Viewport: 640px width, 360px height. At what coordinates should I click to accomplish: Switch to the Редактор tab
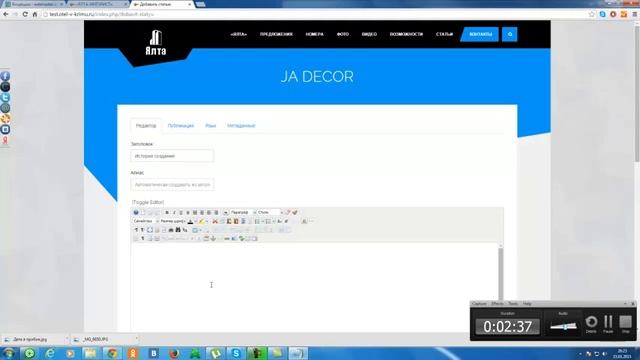(x=146, y=126)
